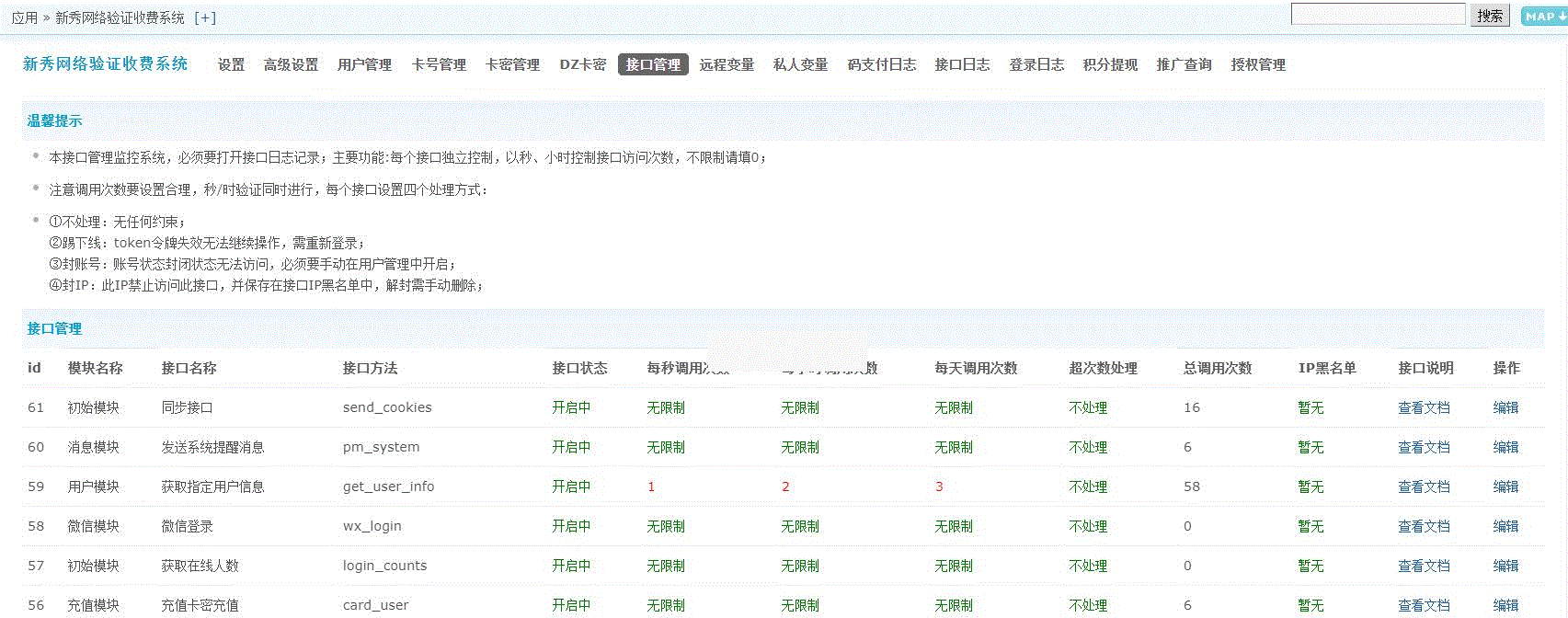Open the 用户管理 tab
The width and height of the screenshot is (1568, 618).
[x=364, y=64]
